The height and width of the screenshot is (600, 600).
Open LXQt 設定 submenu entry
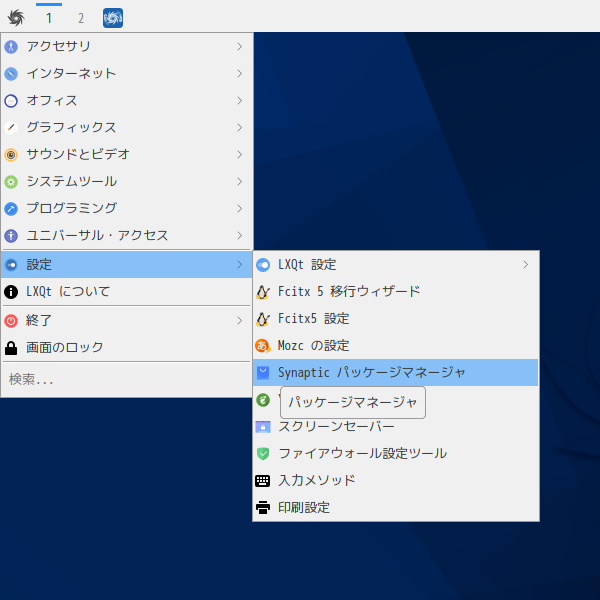(x=396, y=264)
